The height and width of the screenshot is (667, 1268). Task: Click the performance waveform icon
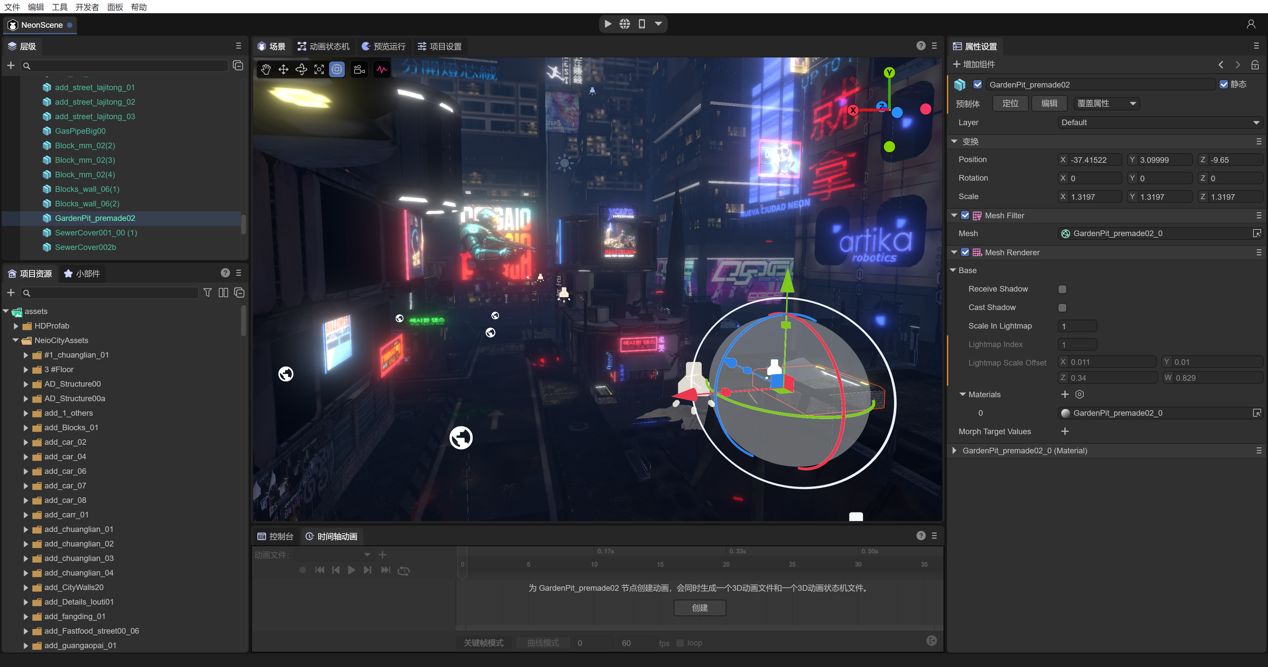pos(382,69)
